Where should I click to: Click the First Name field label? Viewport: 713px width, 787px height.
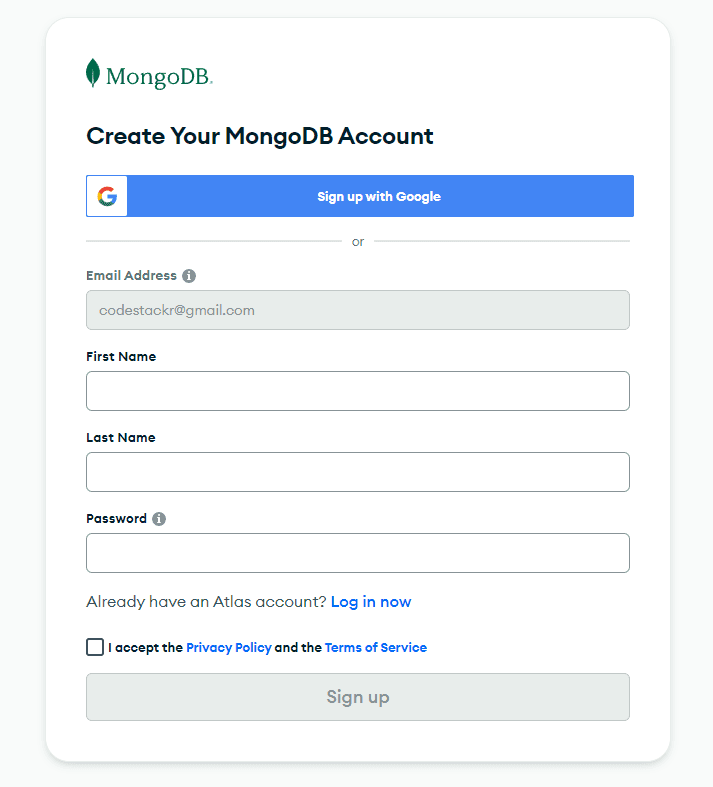121,357
